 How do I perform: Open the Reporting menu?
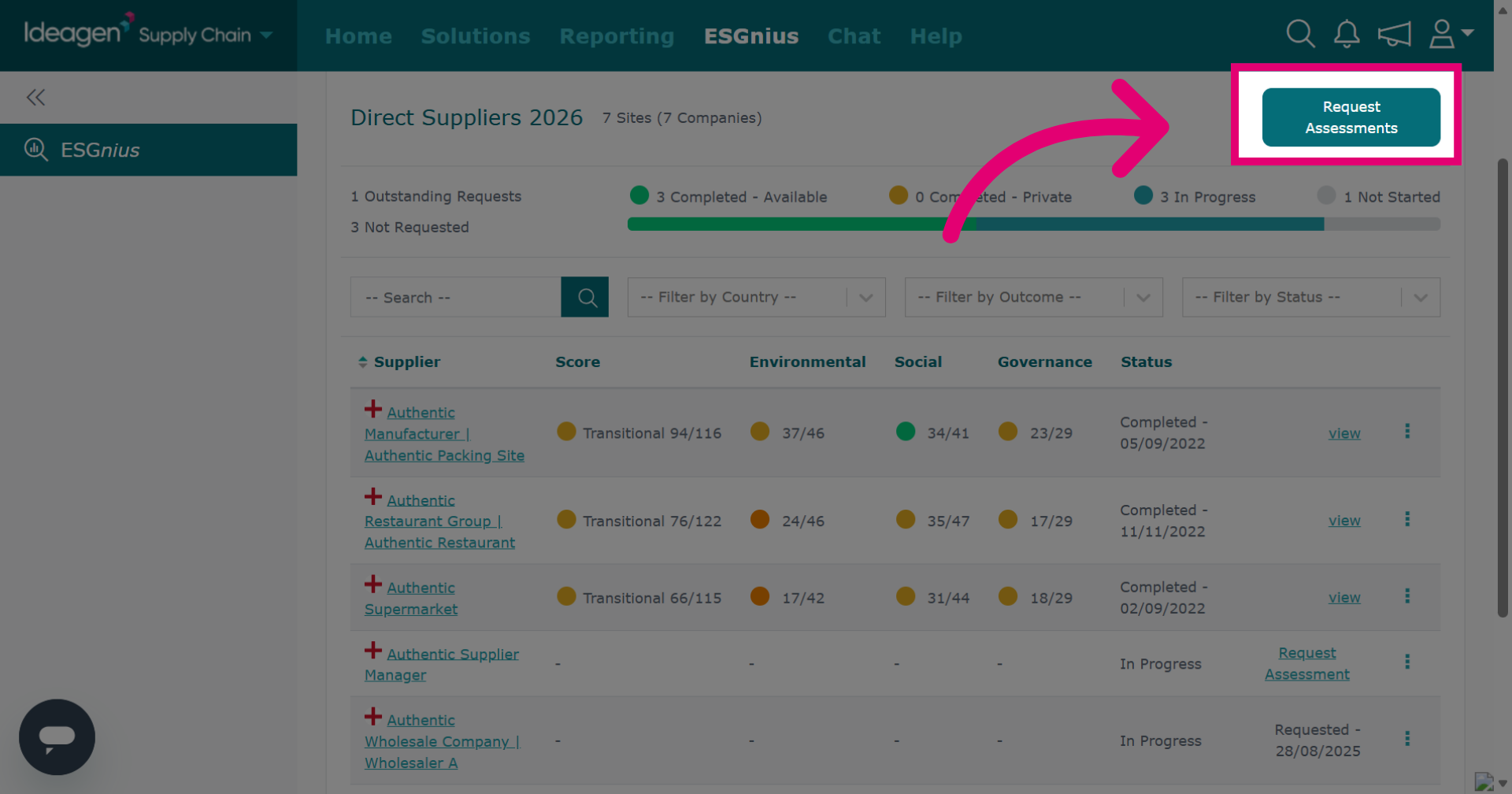[x=617, y=36]
